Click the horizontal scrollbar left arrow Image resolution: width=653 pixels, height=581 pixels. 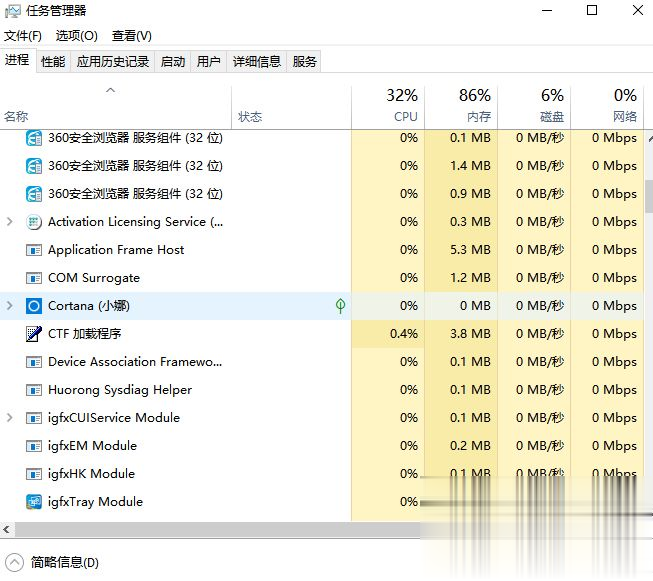pyautogui.click(x=6, y=529)
